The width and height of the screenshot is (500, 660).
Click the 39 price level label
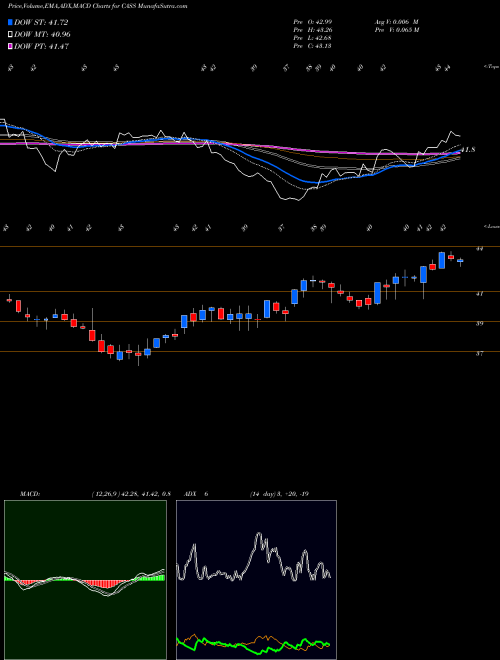479,324
